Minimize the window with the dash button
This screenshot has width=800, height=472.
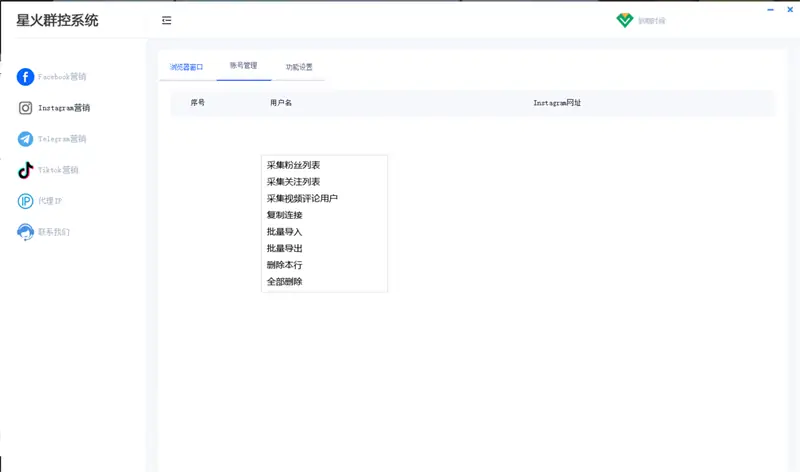tap(770, 10)
